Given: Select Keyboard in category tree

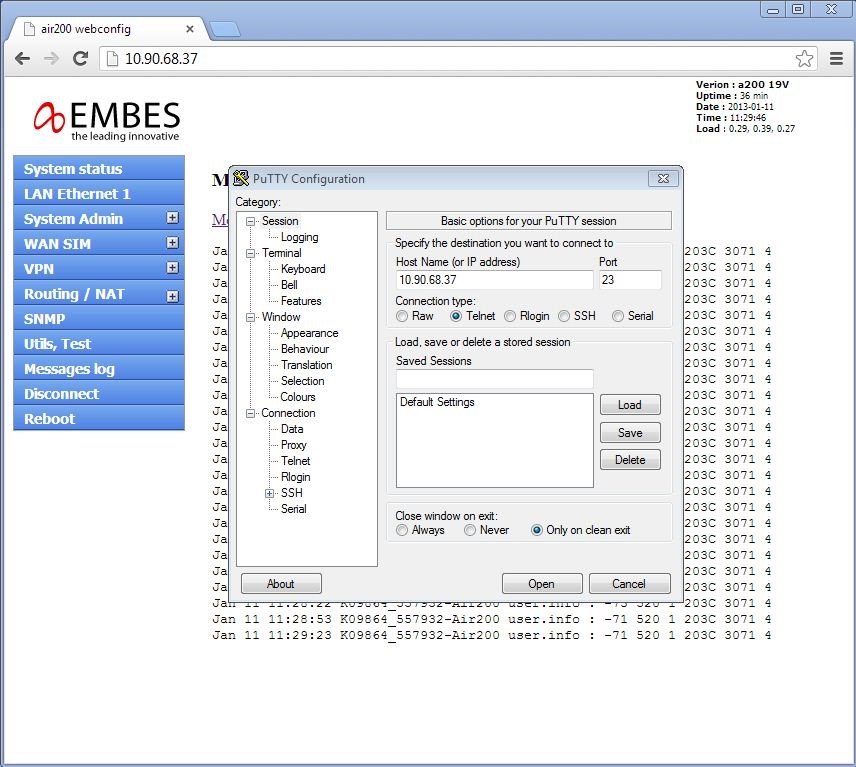Looking at the screenshot, I should (x=303, y=269).
